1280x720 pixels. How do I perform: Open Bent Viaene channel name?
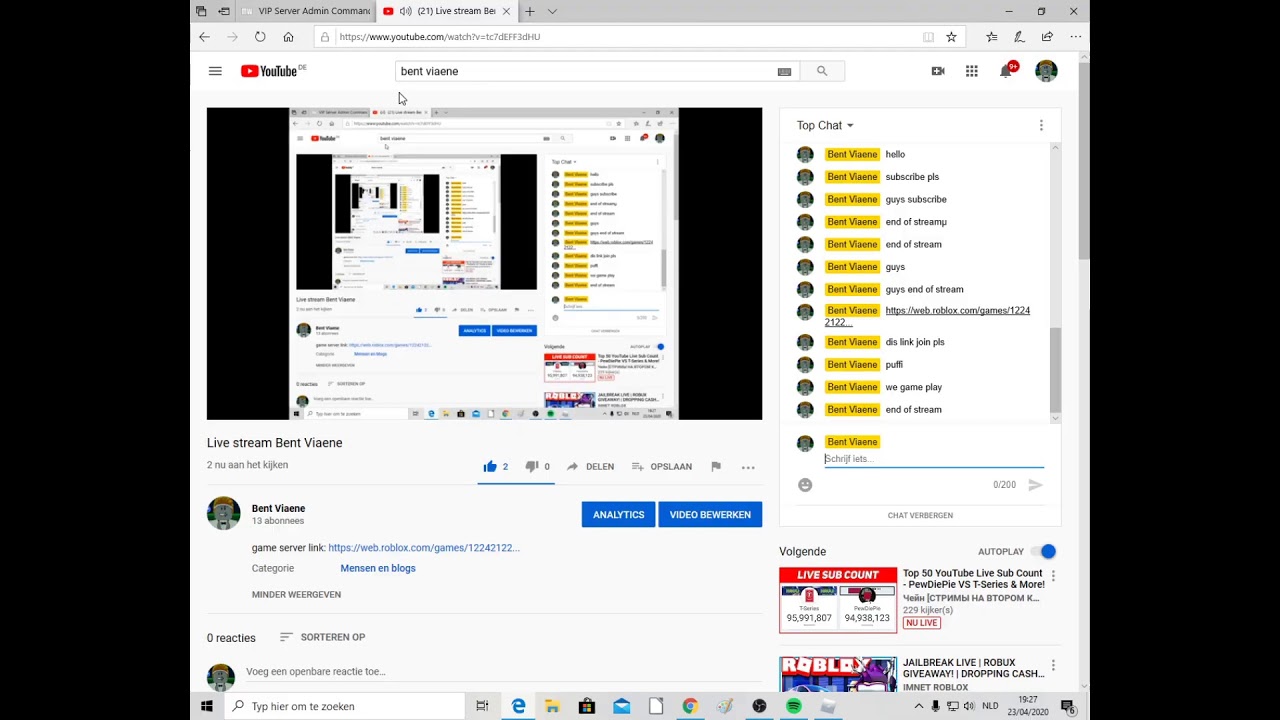[x=278, y=508]
